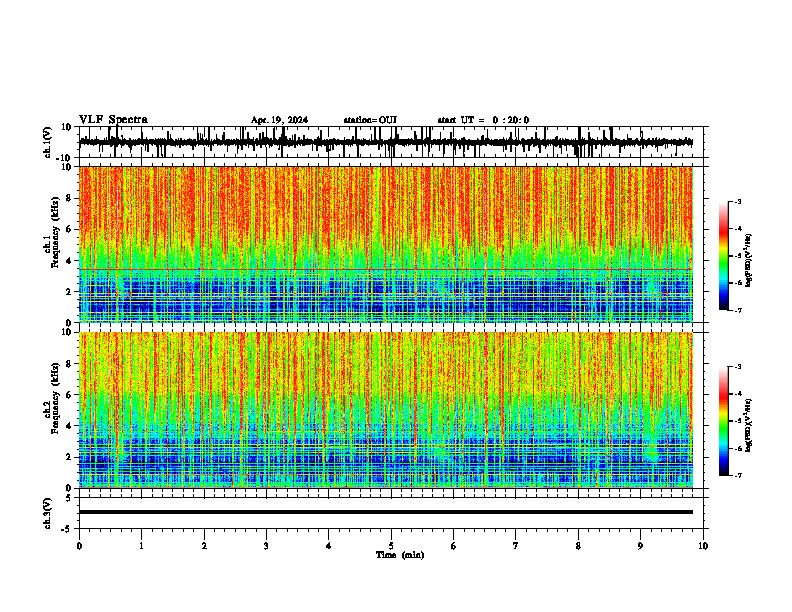This screenshot has width=792, height=612.
Task: Click the time axis tick label "0"
Action: coord(79,546)
